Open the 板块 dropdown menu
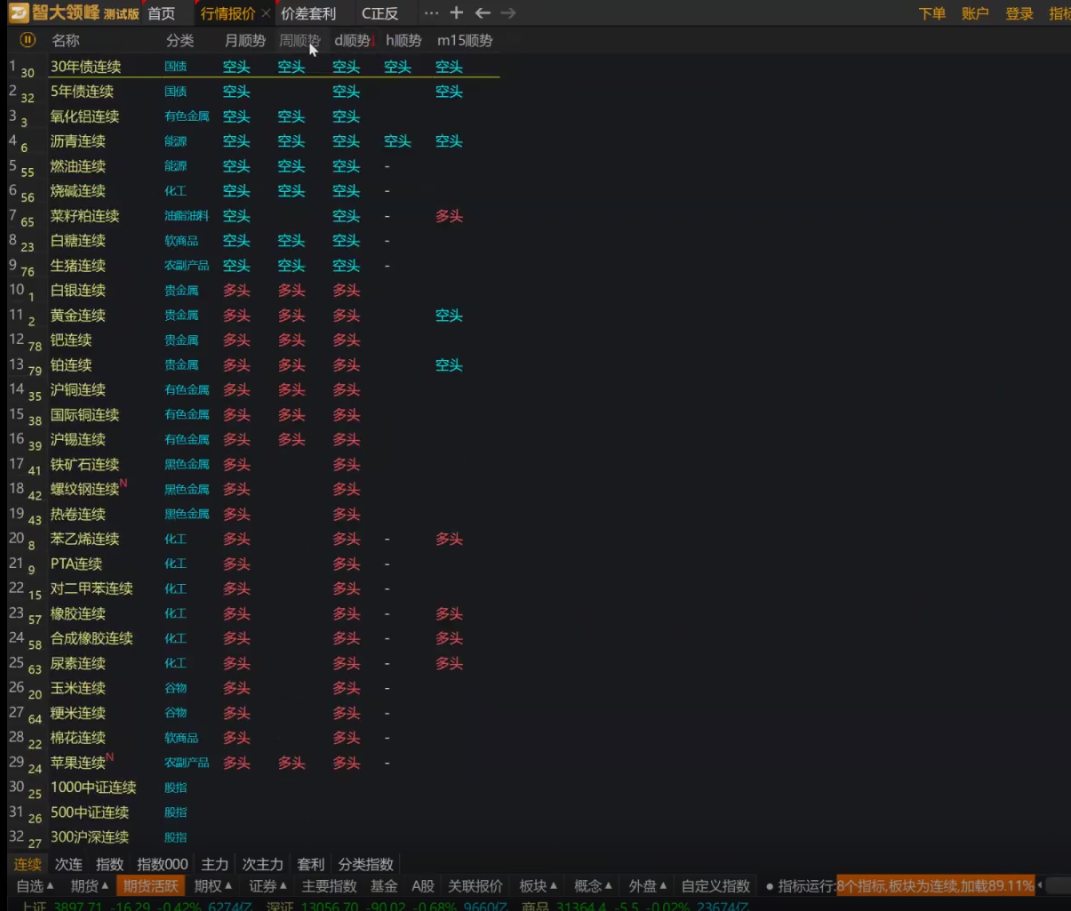Screen dimensions: 1071x911 tap(538, 886)
